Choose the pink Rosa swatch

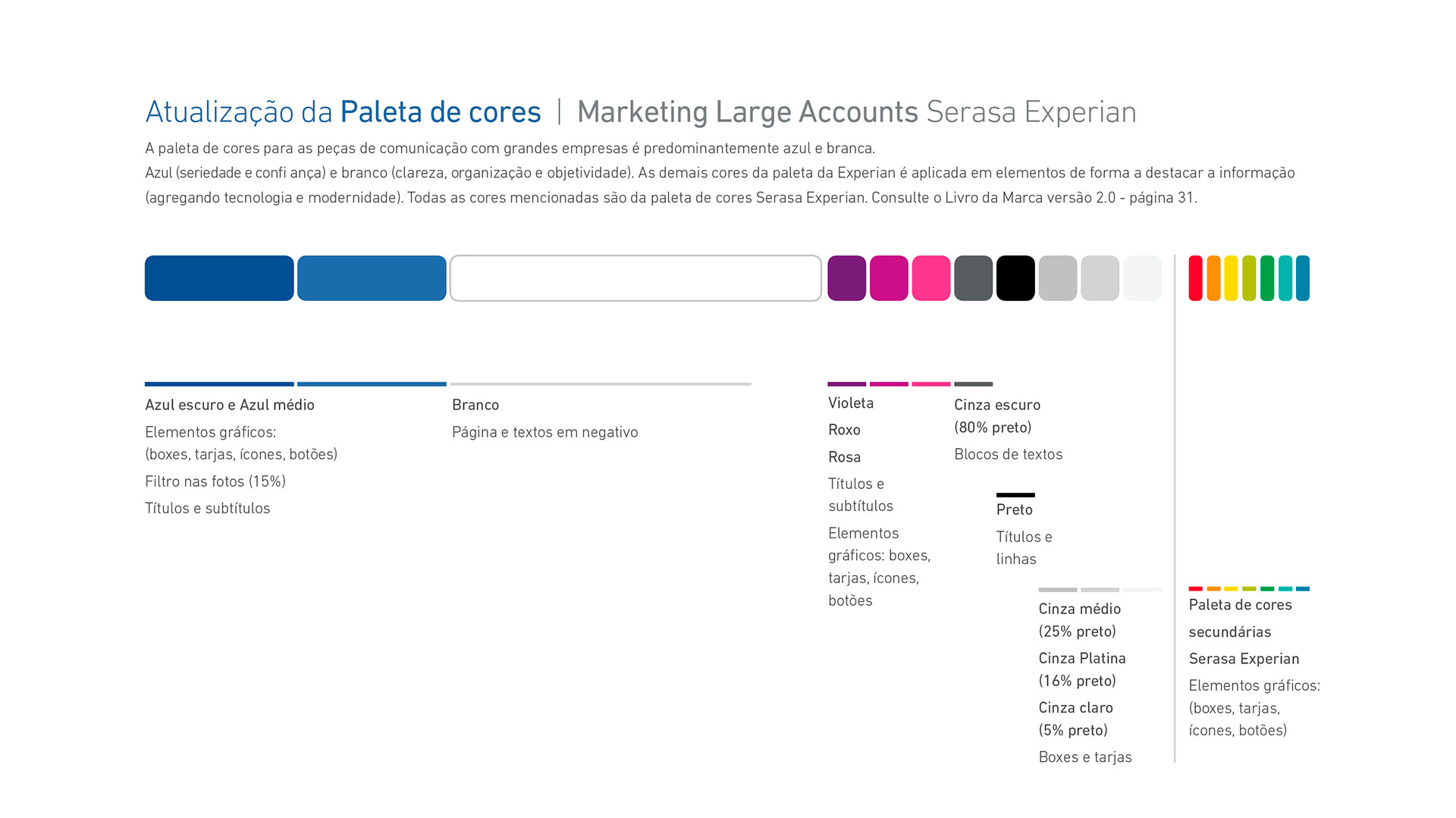(x=931, y=278)
